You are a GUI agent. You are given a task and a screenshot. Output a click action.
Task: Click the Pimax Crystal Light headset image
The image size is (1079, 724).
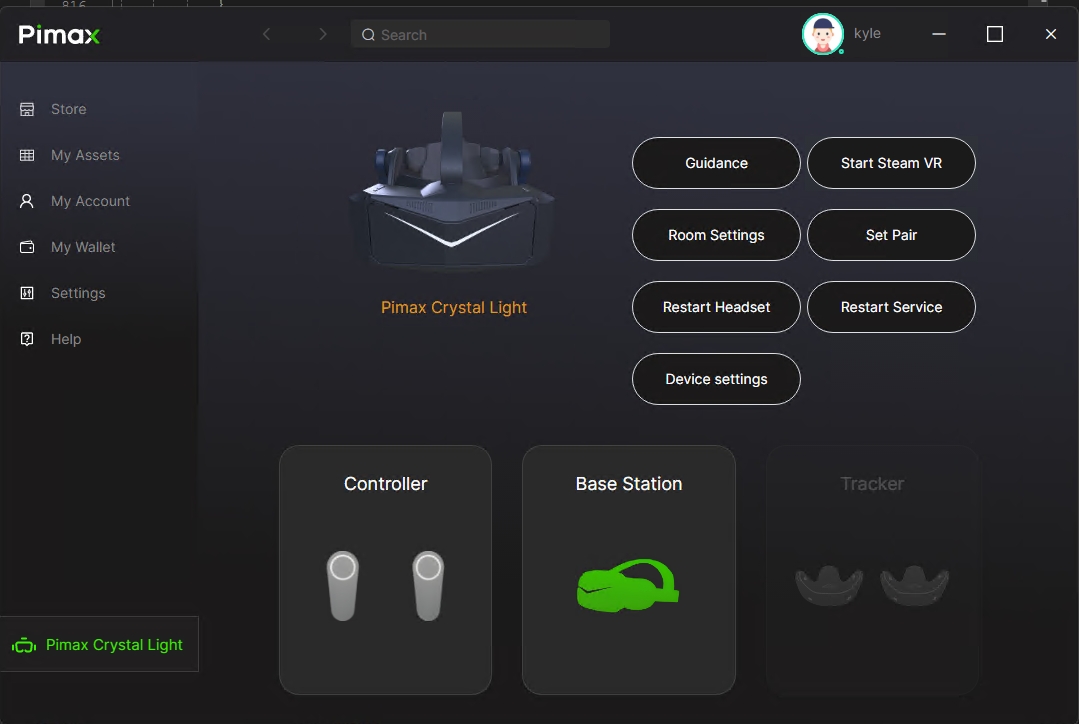click(451, 191)
